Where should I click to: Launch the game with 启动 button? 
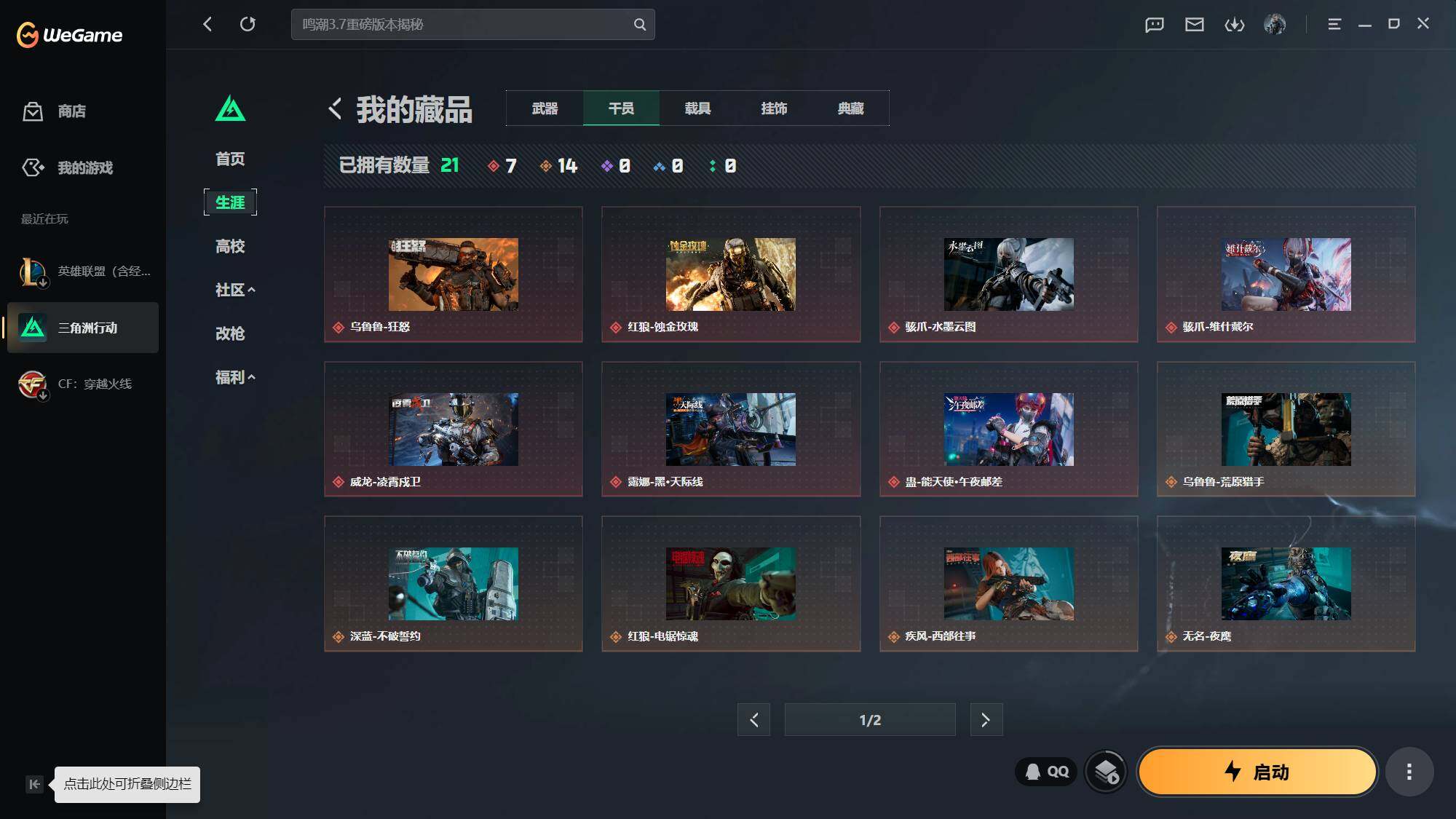coord(1257,772)
